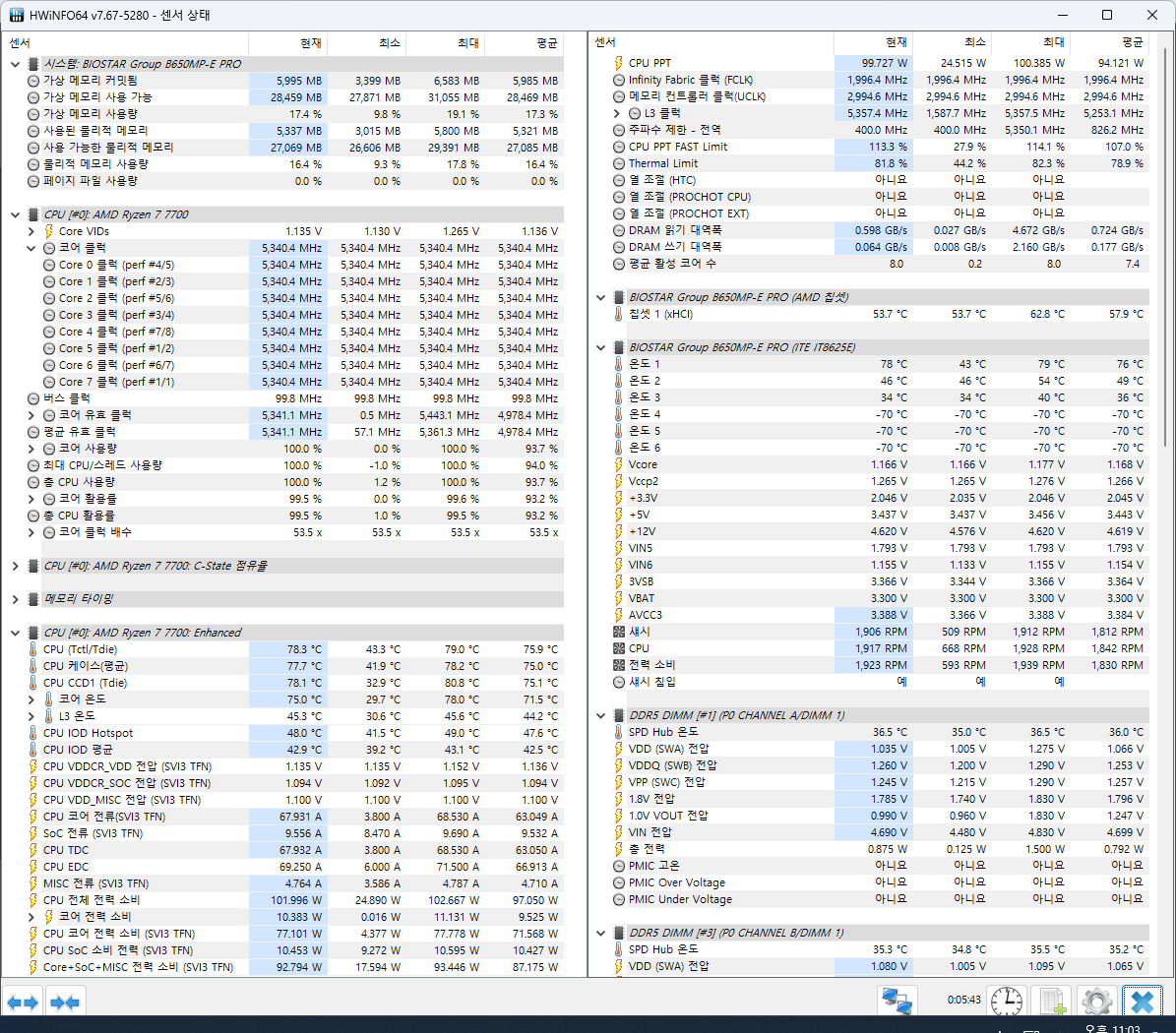Viewport: 1176px width, 1033px height.
Task: Expand the C-State 점유율 section
Action: pyautogui.click(x=15, y=566)
